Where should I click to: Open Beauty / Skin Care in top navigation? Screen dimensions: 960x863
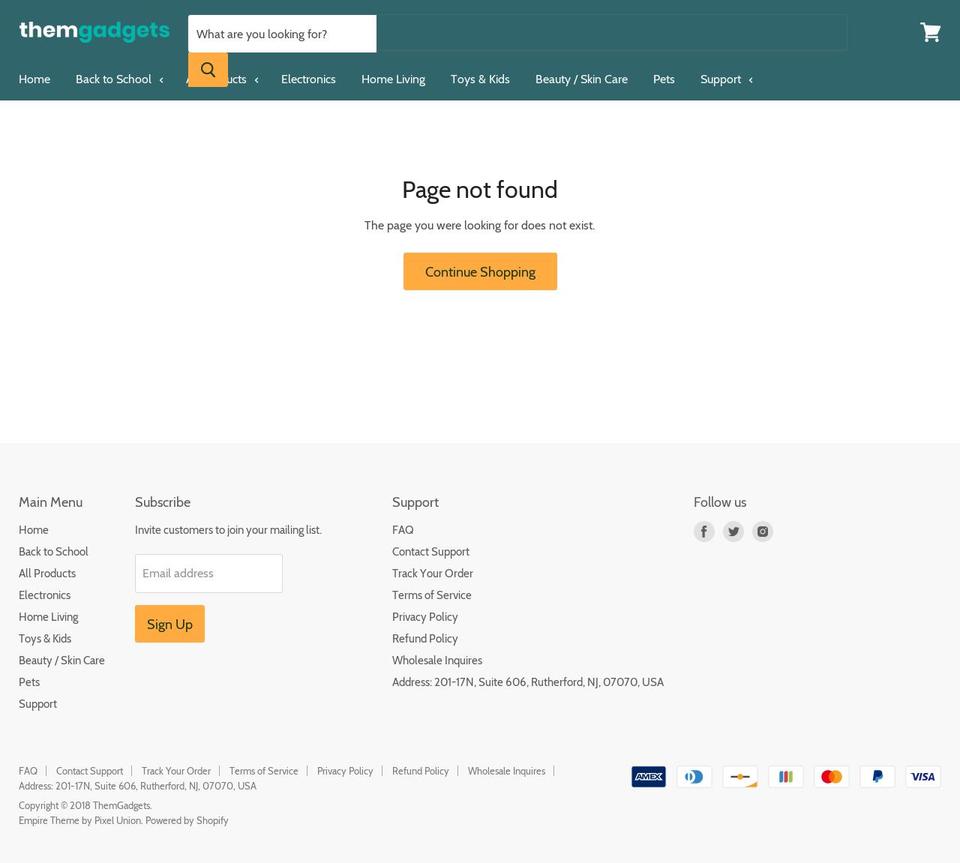pyautogui.click(x=581, y=79)
